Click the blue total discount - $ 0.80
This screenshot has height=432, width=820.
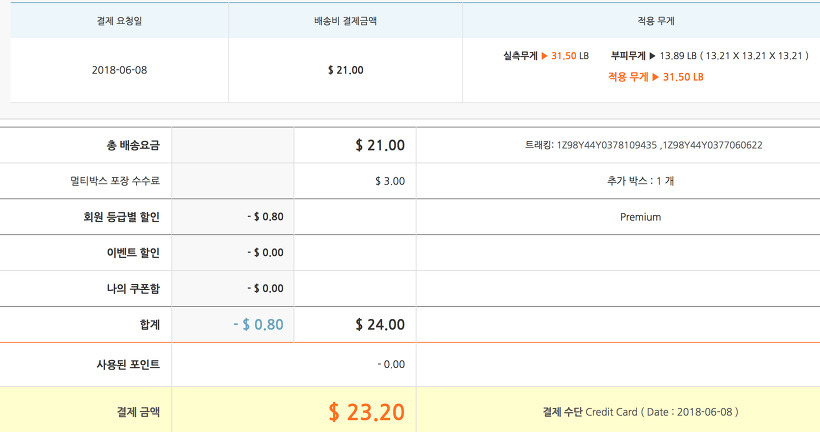pyautogui.click(x=257, y=324)
